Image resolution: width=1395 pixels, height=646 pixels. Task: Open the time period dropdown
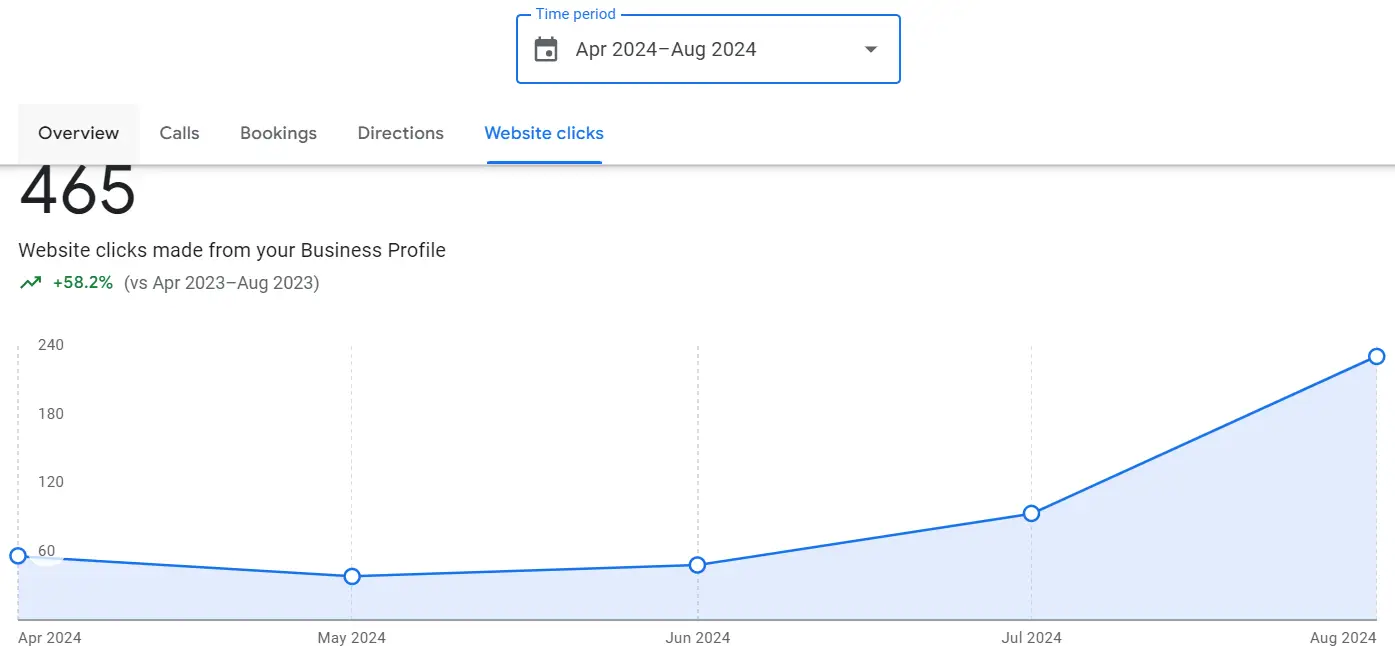coord(708,48)
